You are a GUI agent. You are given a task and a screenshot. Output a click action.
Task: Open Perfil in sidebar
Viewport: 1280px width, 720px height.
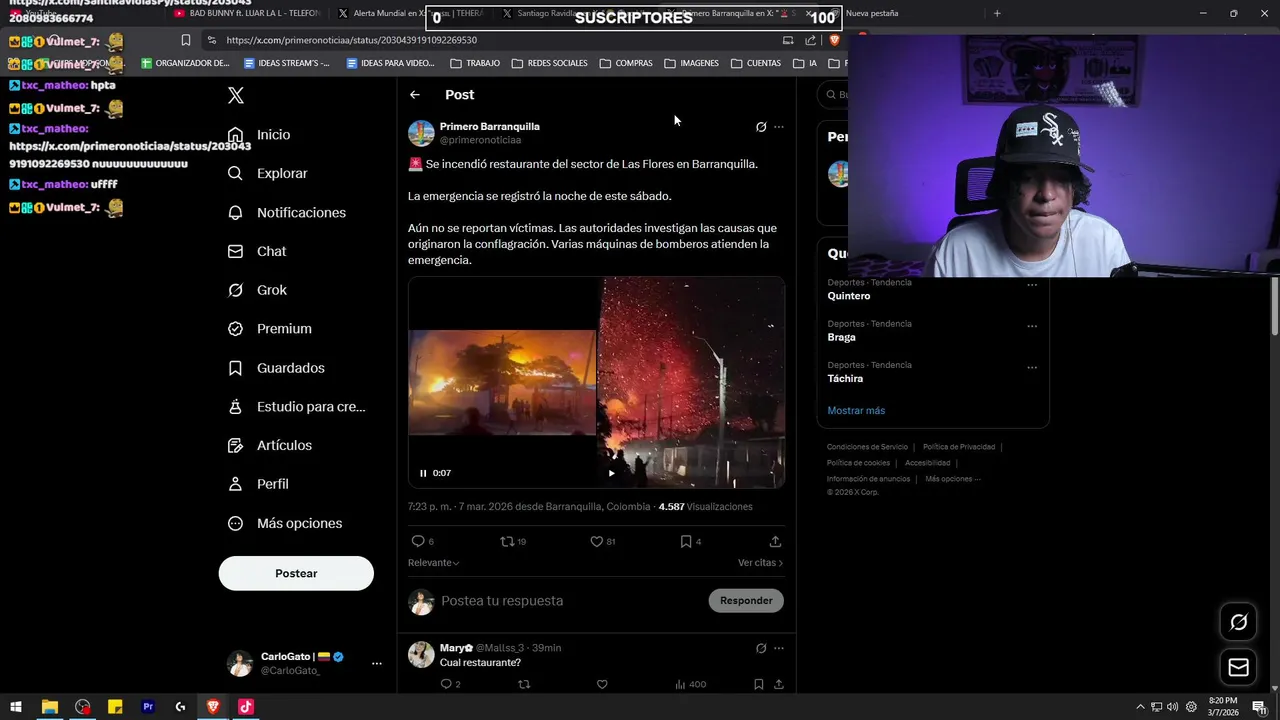tap(258, 484)
